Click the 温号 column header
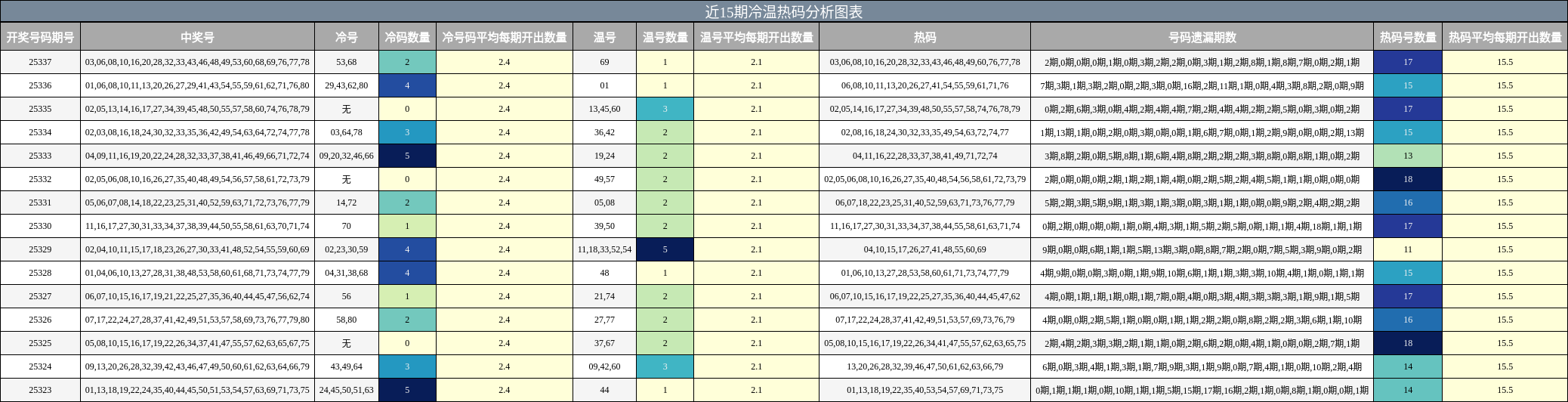 [x=604, y=37]
